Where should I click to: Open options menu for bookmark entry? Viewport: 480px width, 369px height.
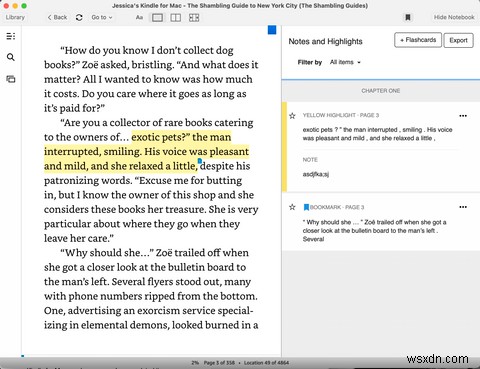click(463, 207)
